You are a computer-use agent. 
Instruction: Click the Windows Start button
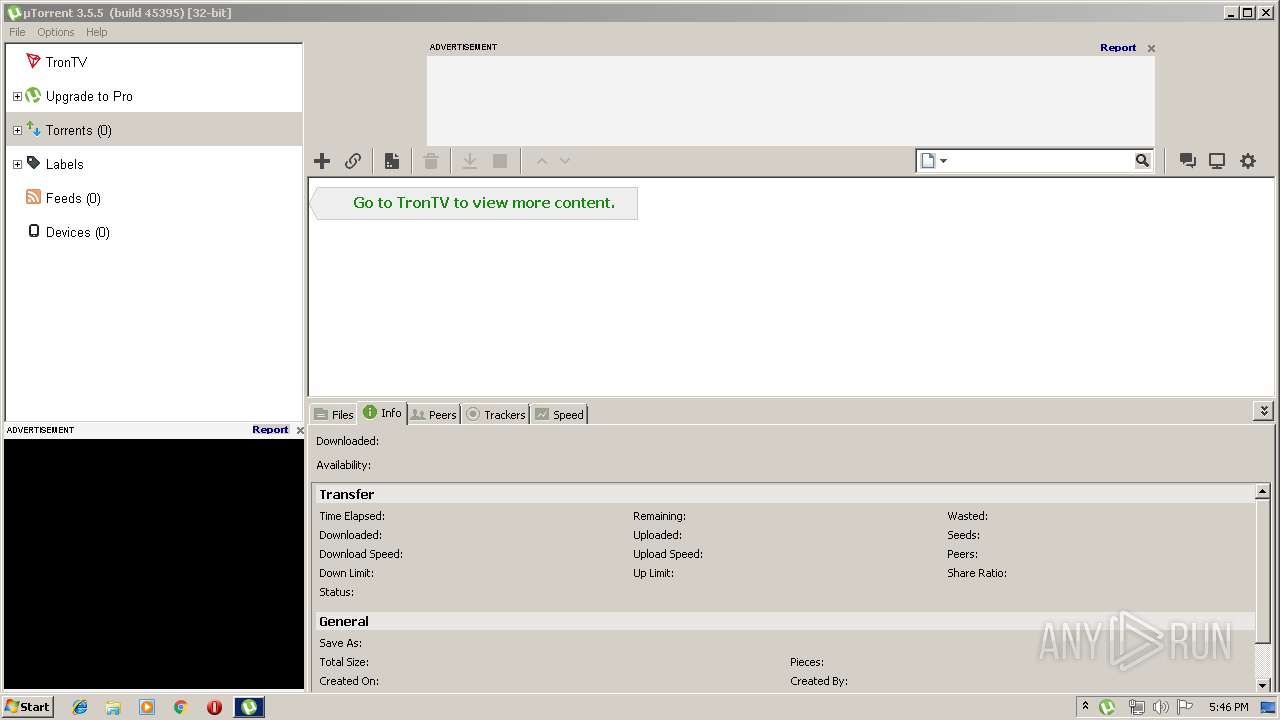[x=28, y=706]
